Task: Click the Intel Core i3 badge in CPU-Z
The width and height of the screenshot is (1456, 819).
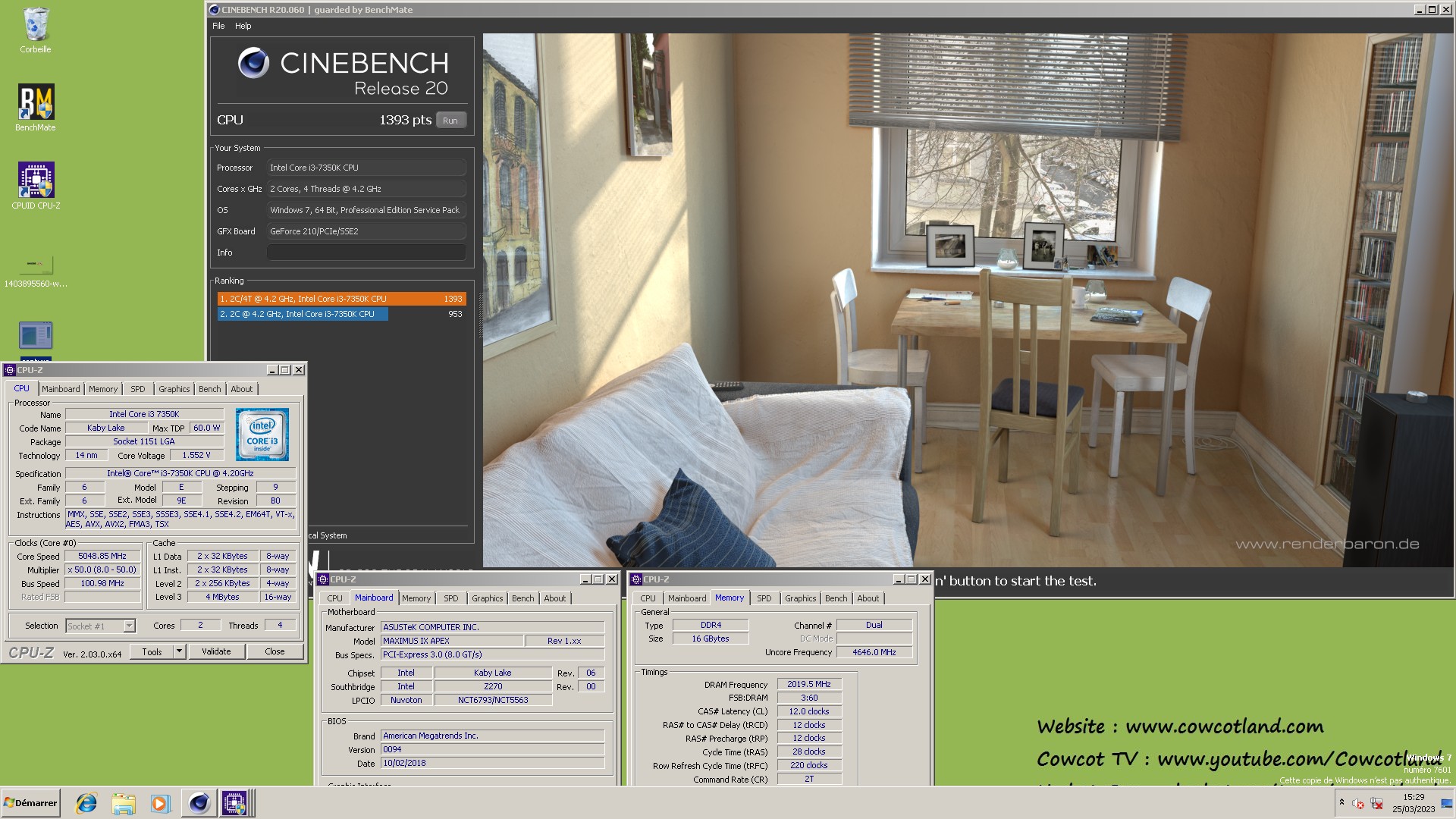Action: coord(262,435)
